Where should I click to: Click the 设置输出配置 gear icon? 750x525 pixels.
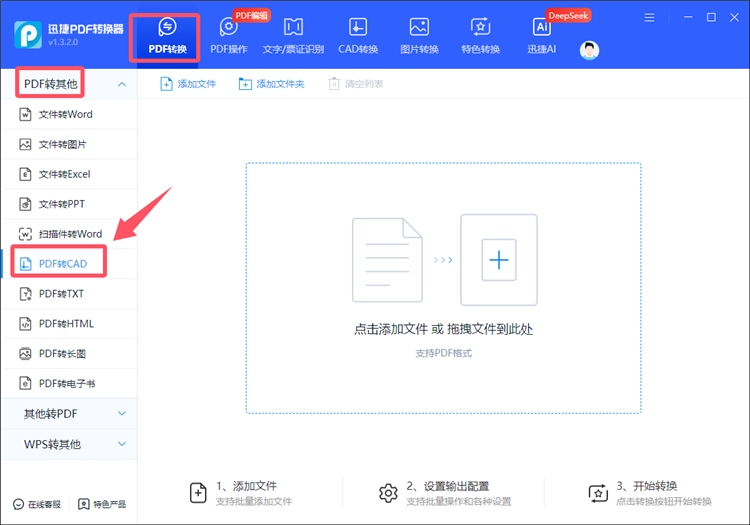pyautogui.click(x=388, y=493)
